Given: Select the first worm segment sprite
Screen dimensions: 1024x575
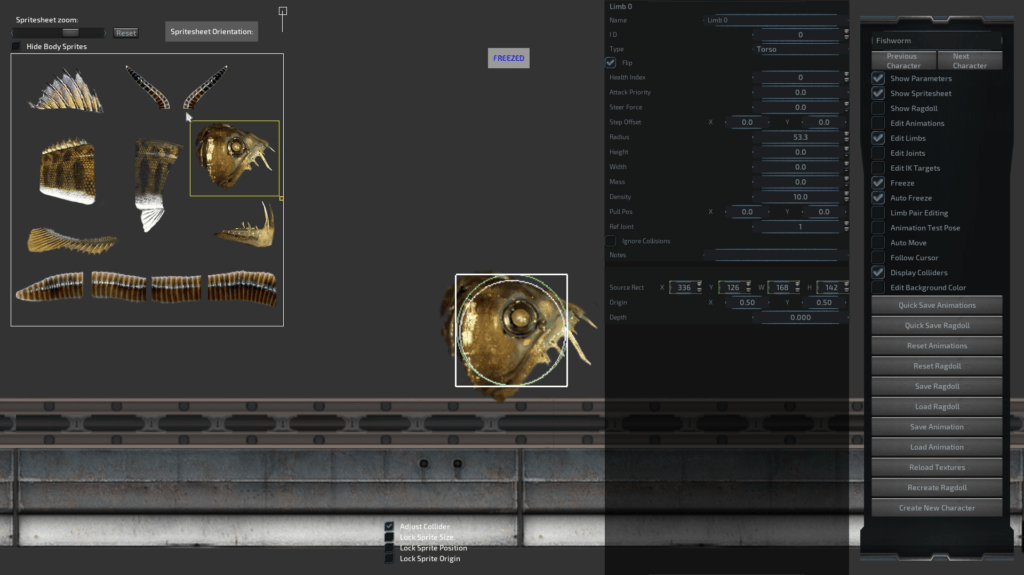Looking at the screenshot, I should pyautogui.click(x=50, y=286).
